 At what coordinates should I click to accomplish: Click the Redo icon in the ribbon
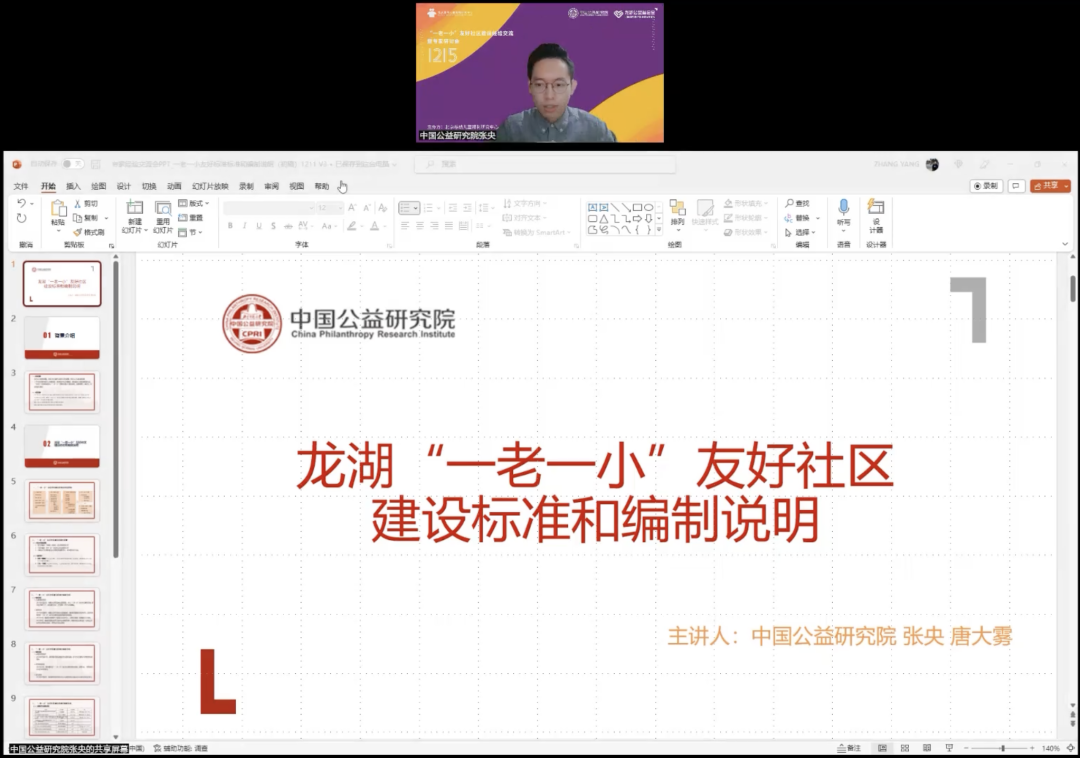[21, 218]
